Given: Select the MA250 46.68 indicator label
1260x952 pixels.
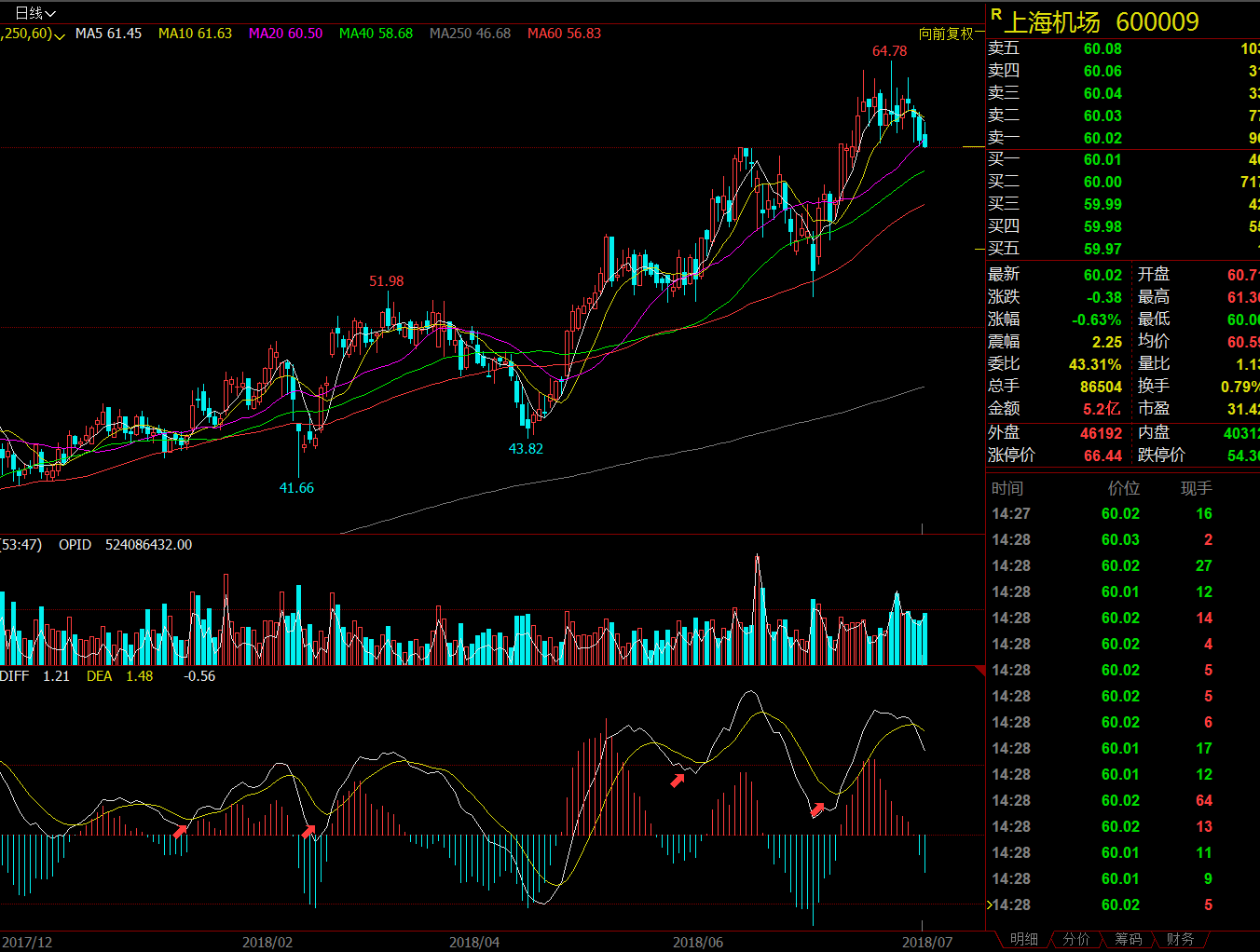Looking at the screenshot, I should click(x=470, y=34).
